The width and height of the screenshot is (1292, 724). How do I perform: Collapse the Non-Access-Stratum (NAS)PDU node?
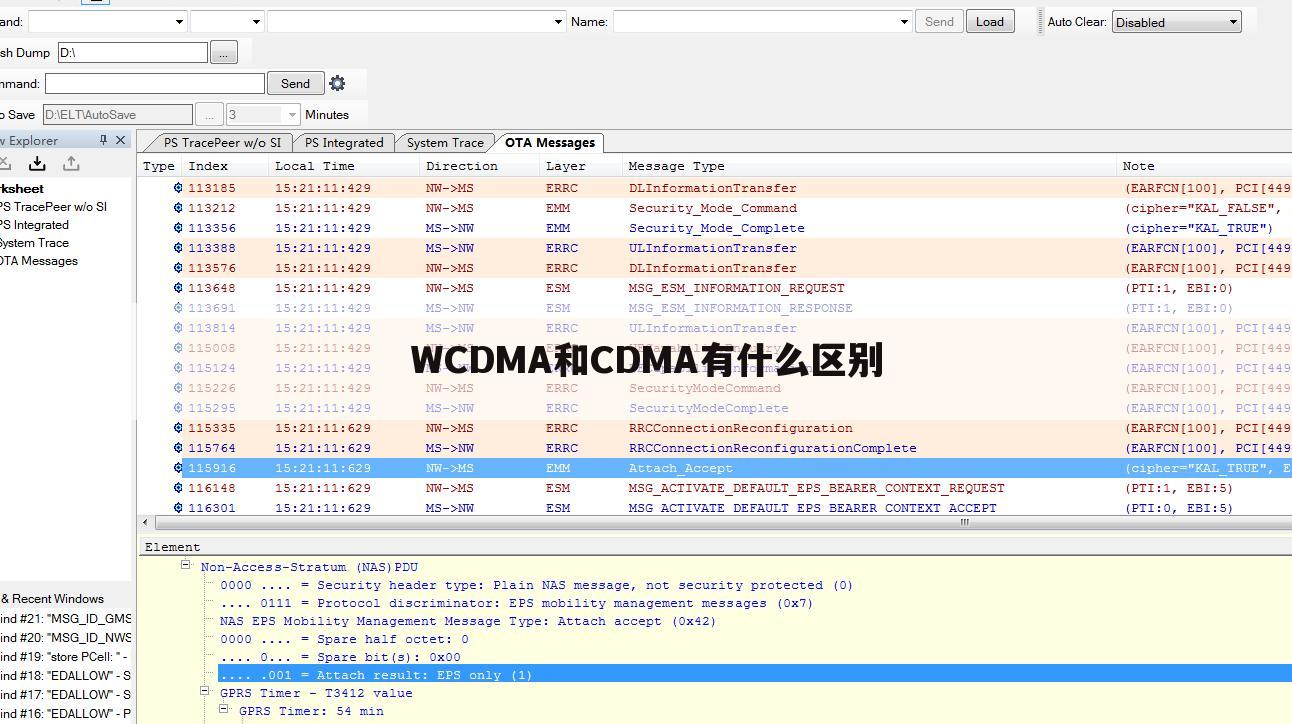(186, 566)
